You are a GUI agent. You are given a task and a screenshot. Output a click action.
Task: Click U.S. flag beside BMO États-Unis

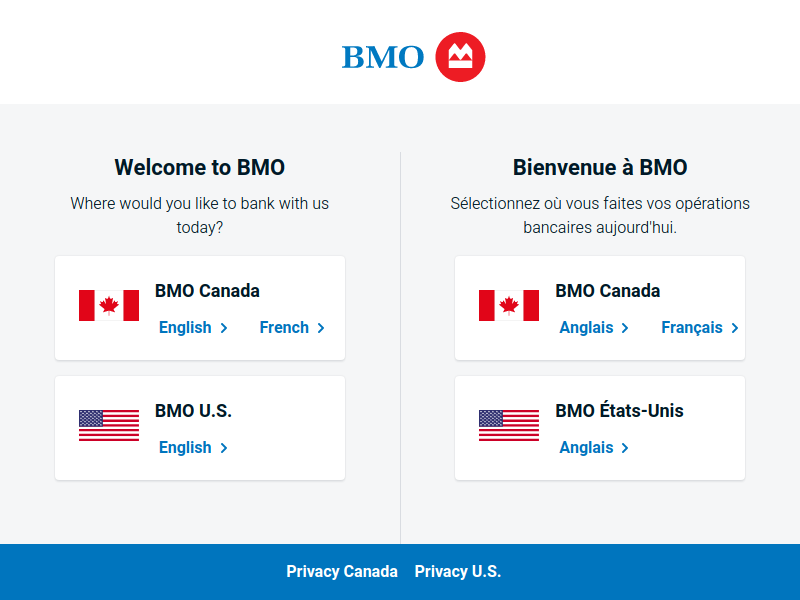(509, 426)
